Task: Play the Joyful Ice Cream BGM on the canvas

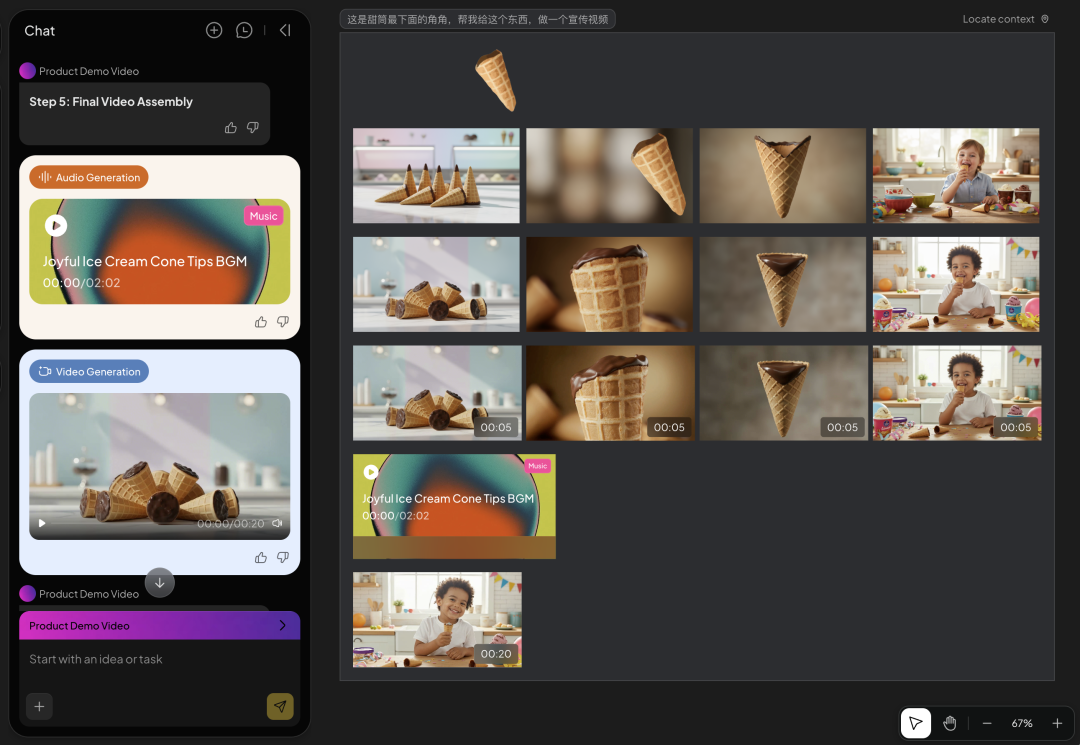Action: click(x=371, y=472)
